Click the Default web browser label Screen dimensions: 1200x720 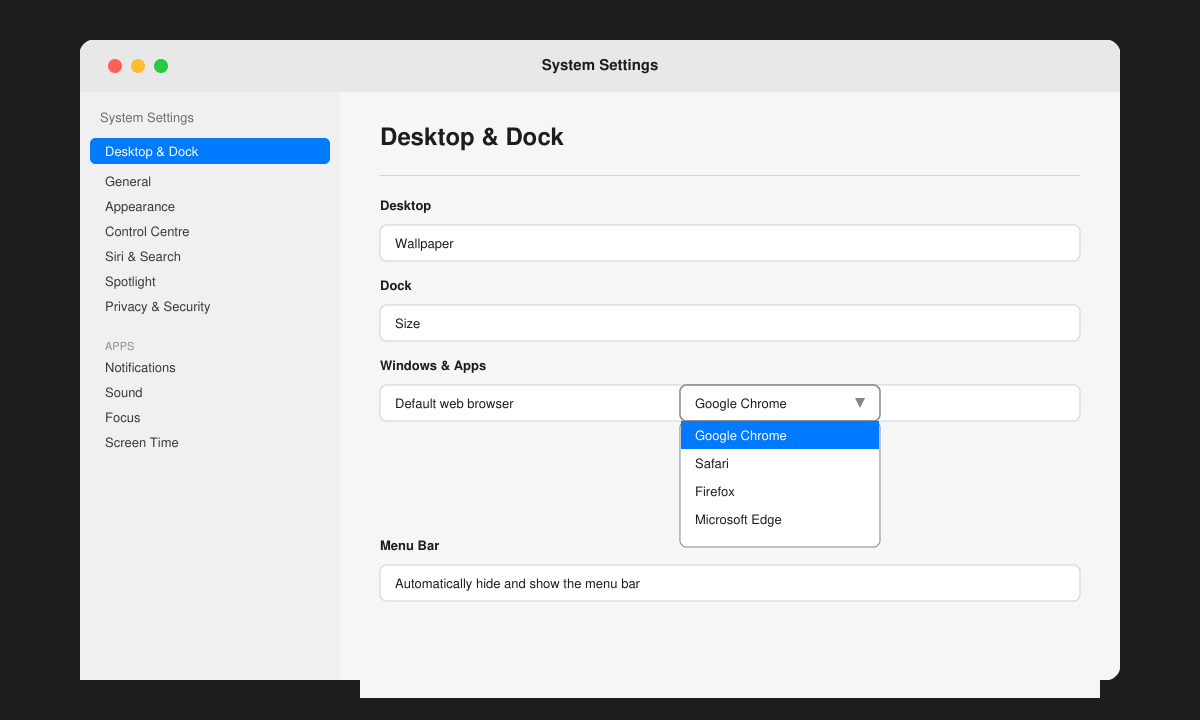click(454, 404)
